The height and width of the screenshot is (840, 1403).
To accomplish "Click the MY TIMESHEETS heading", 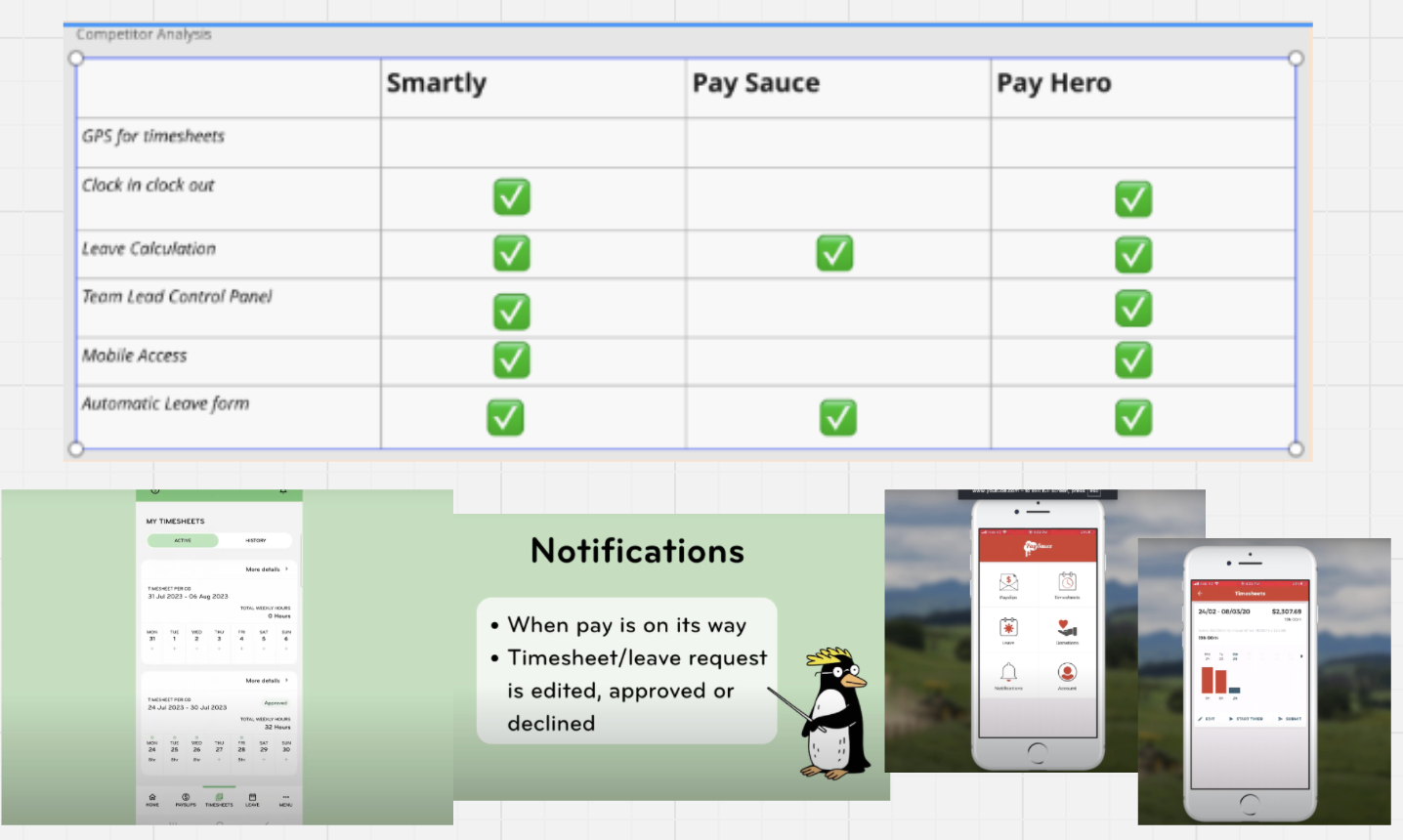I will pyautogui.click(x=176, y=522).
